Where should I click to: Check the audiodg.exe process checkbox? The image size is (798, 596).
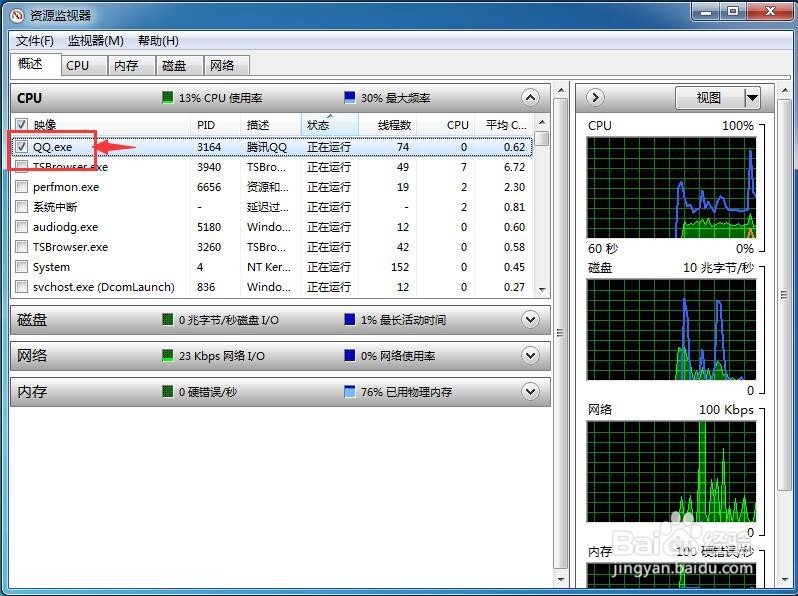point(21,226)
